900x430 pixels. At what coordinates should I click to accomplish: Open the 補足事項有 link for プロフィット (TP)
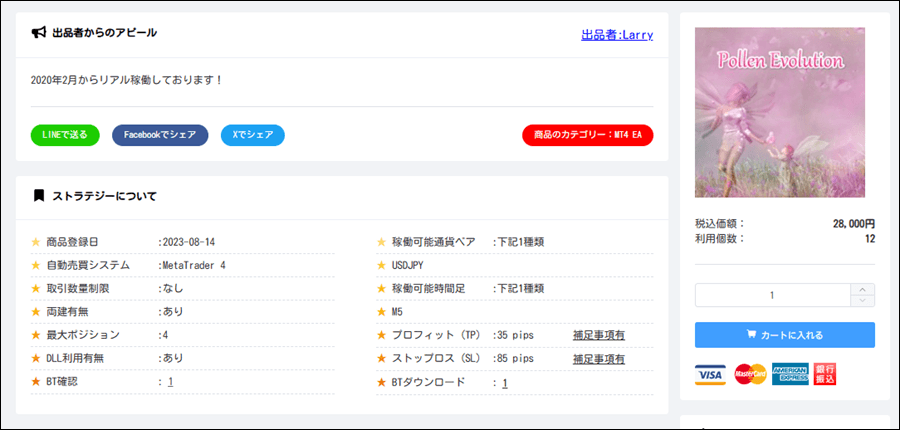click(598, 335)
